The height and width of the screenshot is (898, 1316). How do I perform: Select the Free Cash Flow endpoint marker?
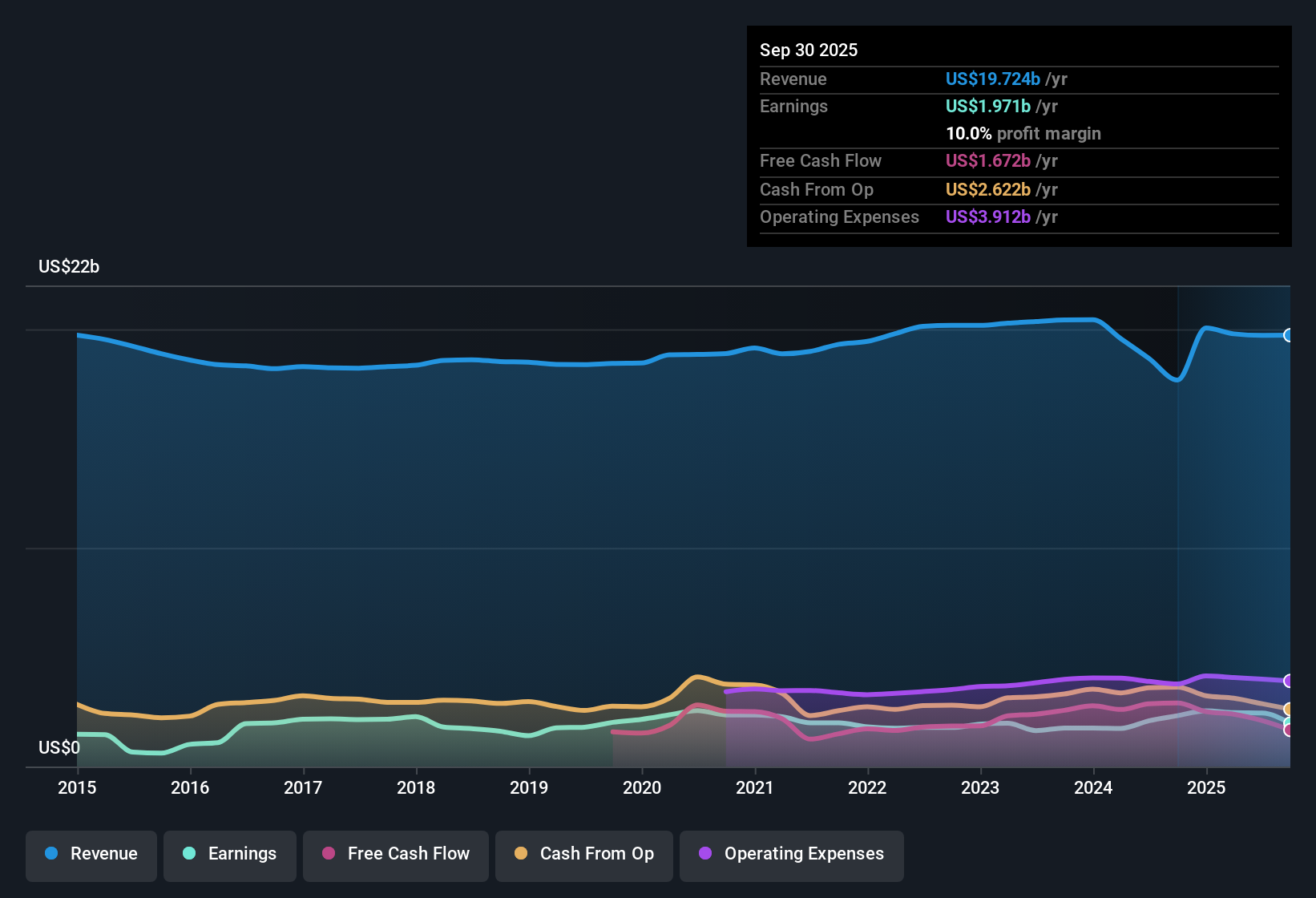[1289, 730]
